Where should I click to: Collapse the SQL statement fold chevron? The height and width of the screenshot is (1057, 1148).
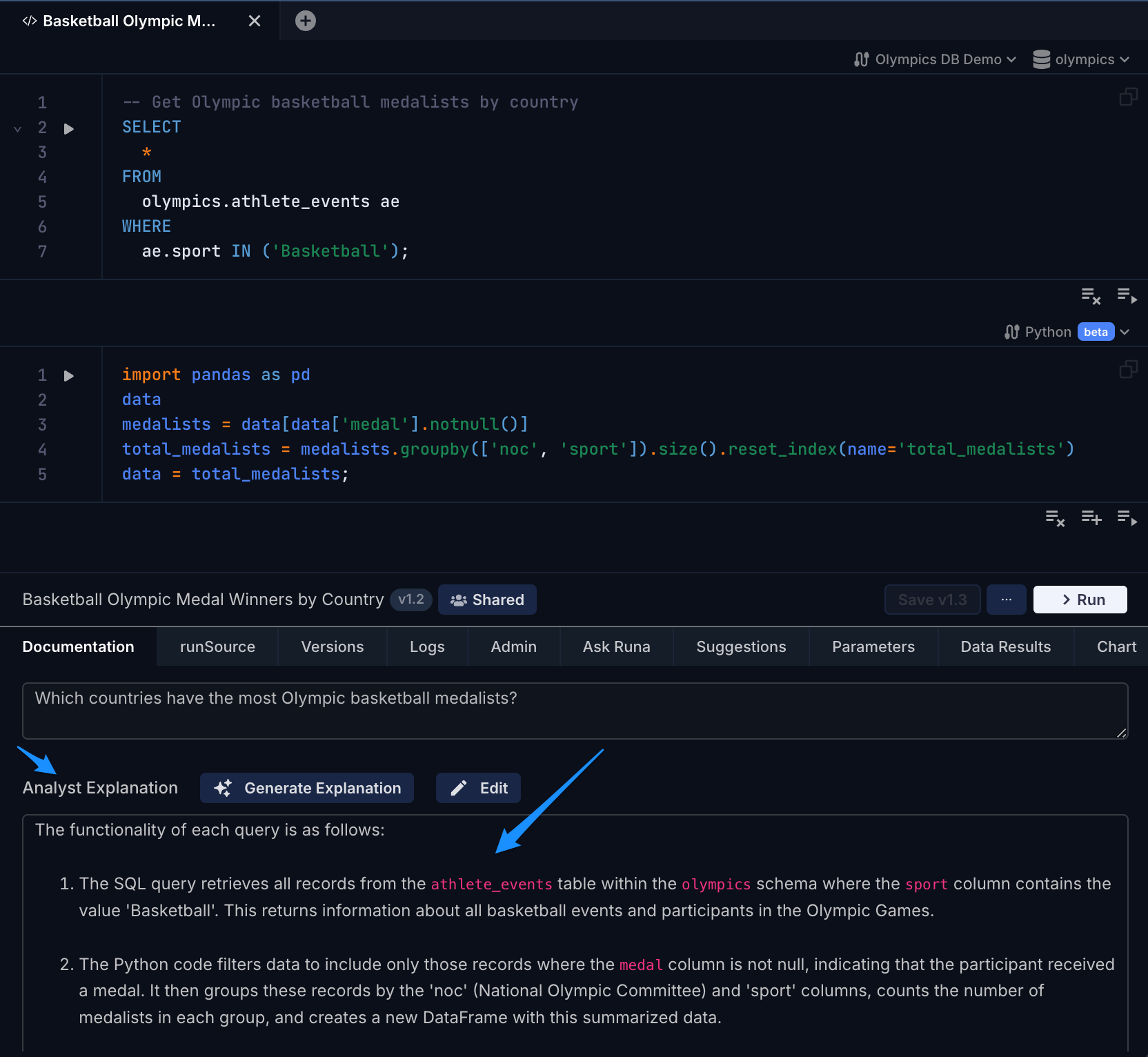[x=18, y=129]
